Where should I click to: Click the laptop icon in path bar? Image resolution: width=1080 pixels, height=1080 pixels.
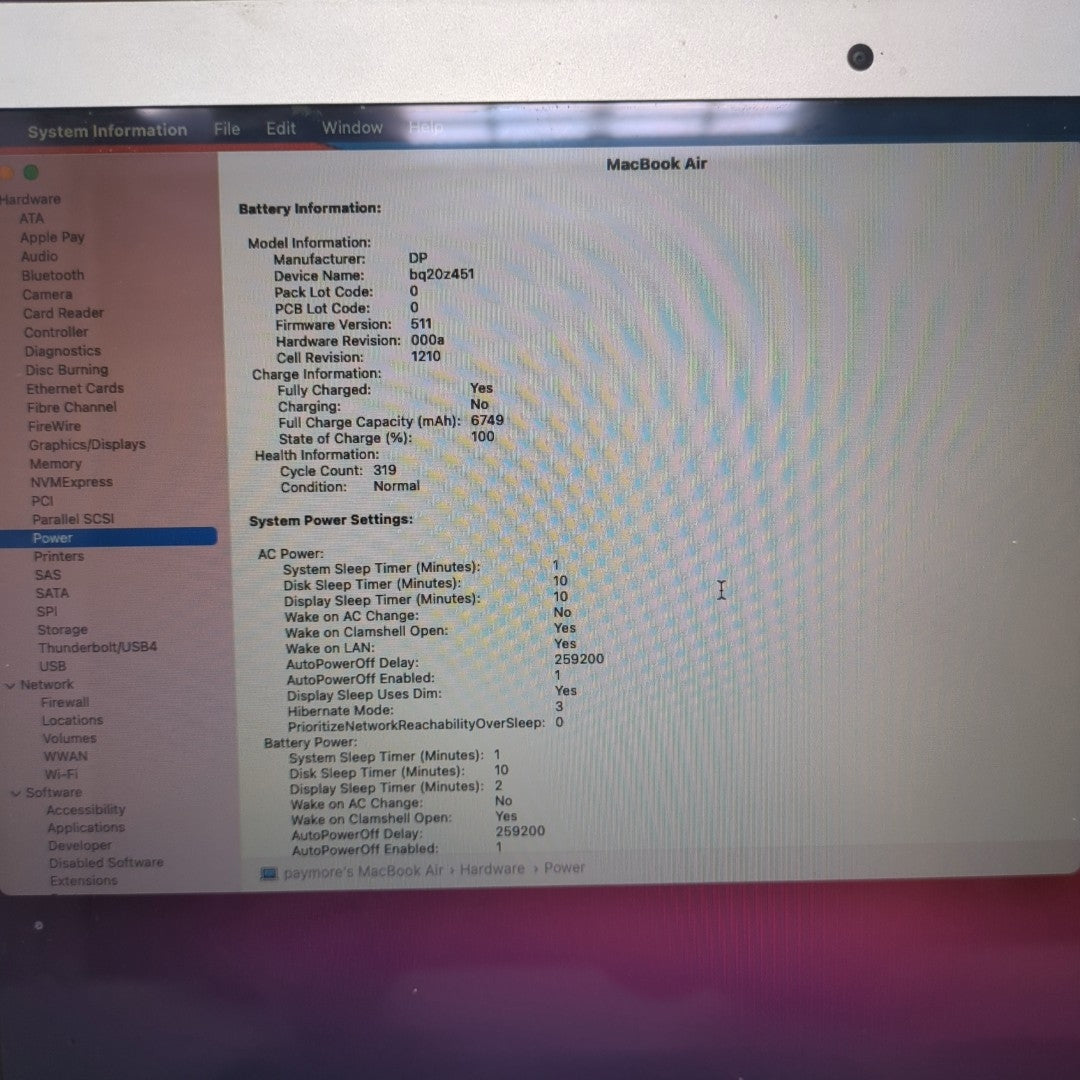(269, 873)
